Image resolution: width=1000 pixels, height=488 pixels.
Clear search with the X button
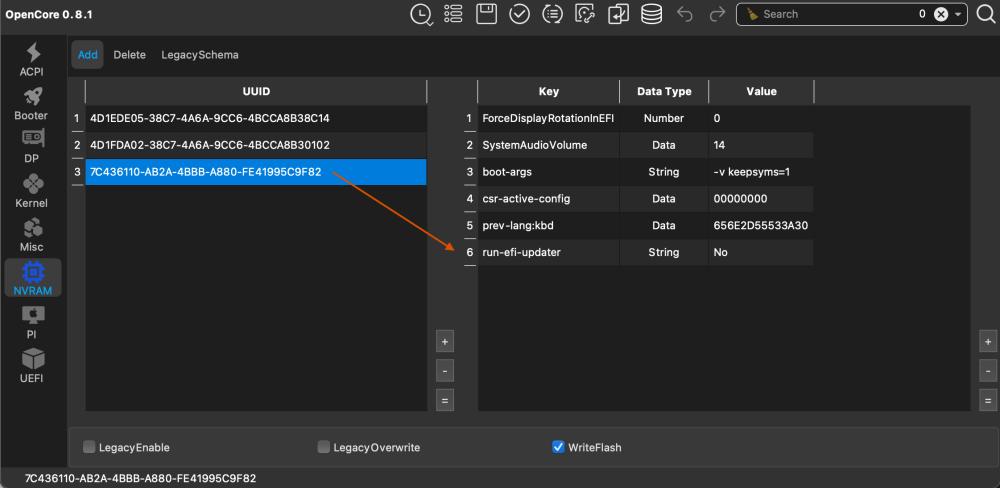click(941, 14)
